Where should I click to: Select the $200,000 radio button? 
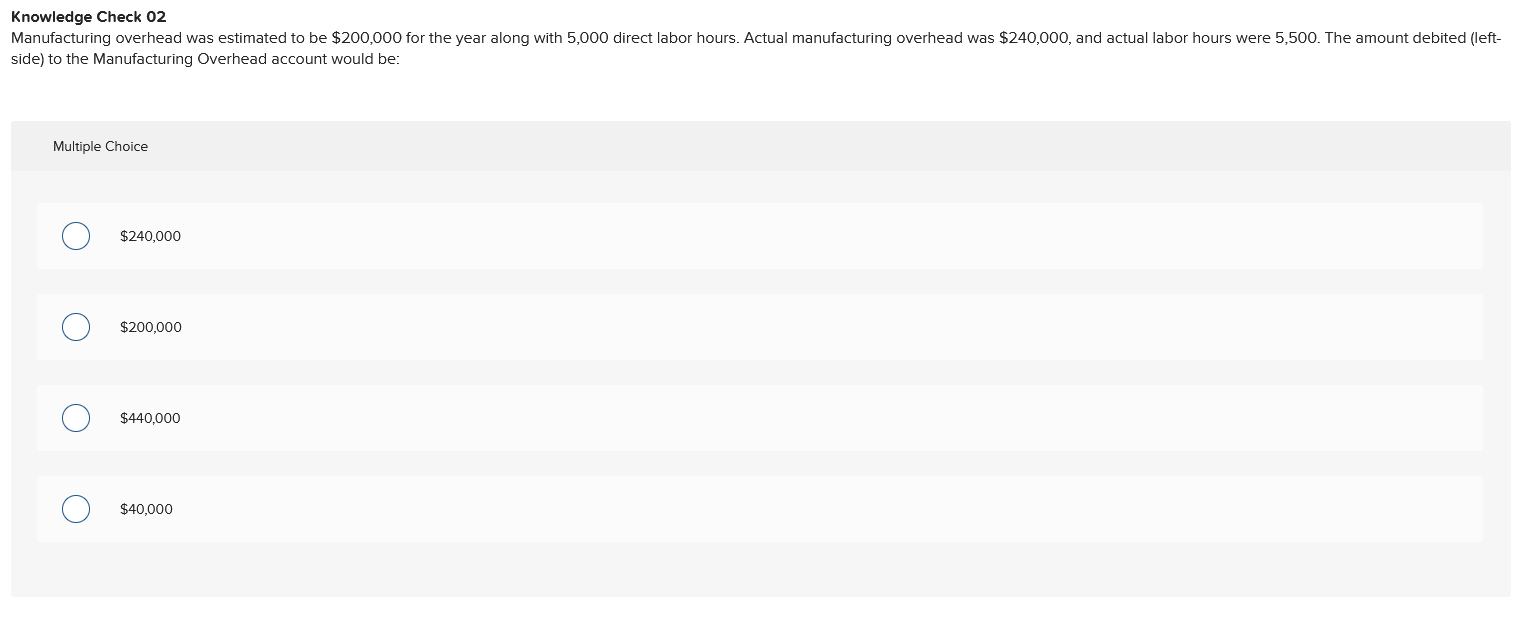pyautogui.click(x=76, y=327)
